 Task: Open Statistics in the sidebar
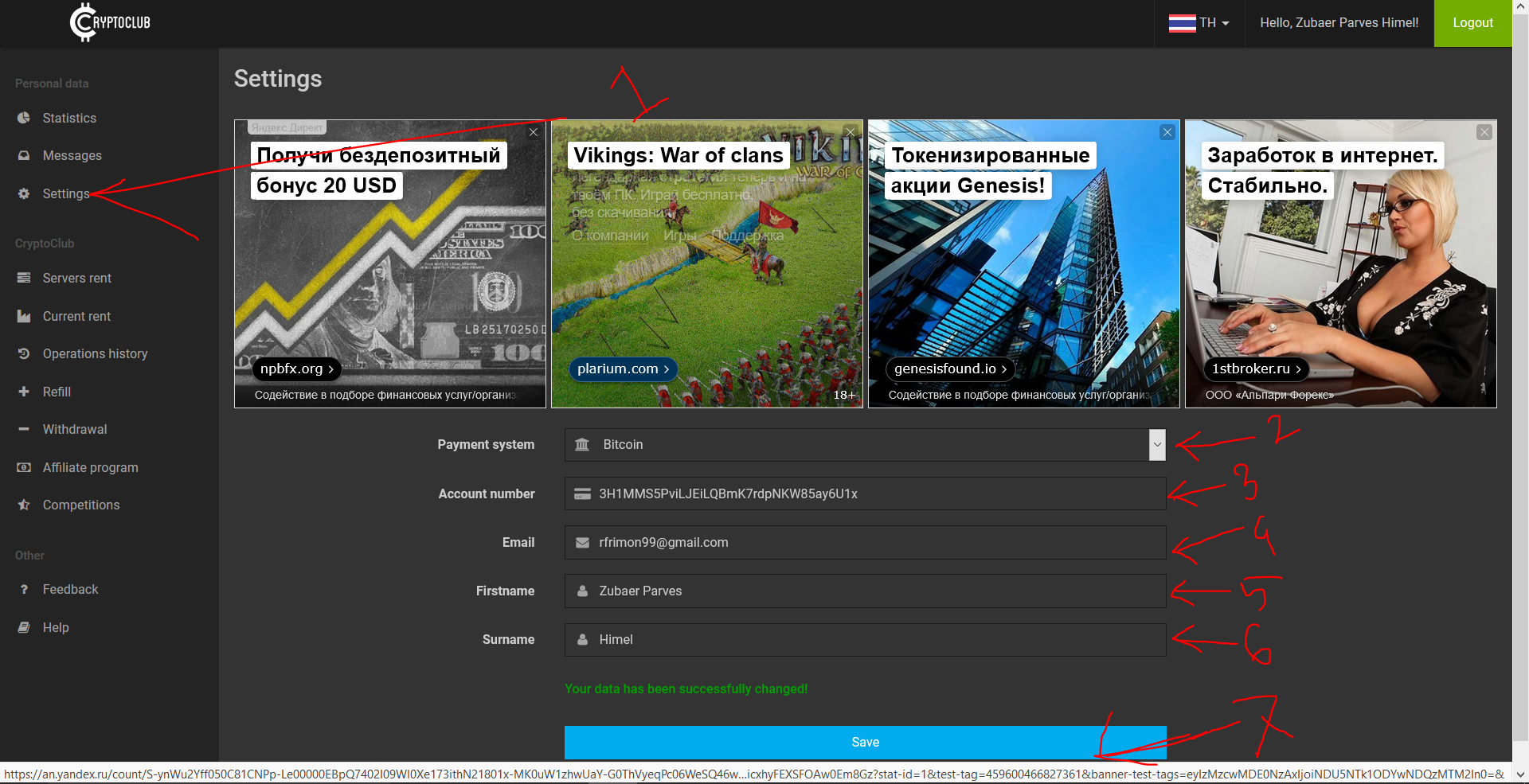[x=69, y=118]
